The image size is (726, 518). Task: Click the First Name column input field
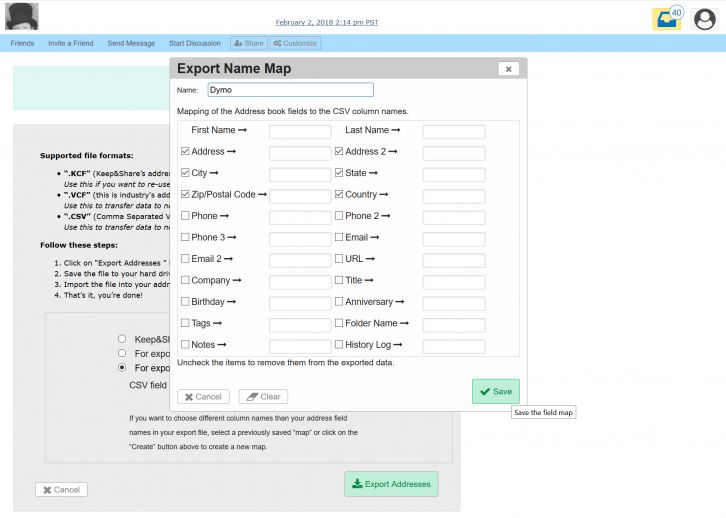point(300,132)
